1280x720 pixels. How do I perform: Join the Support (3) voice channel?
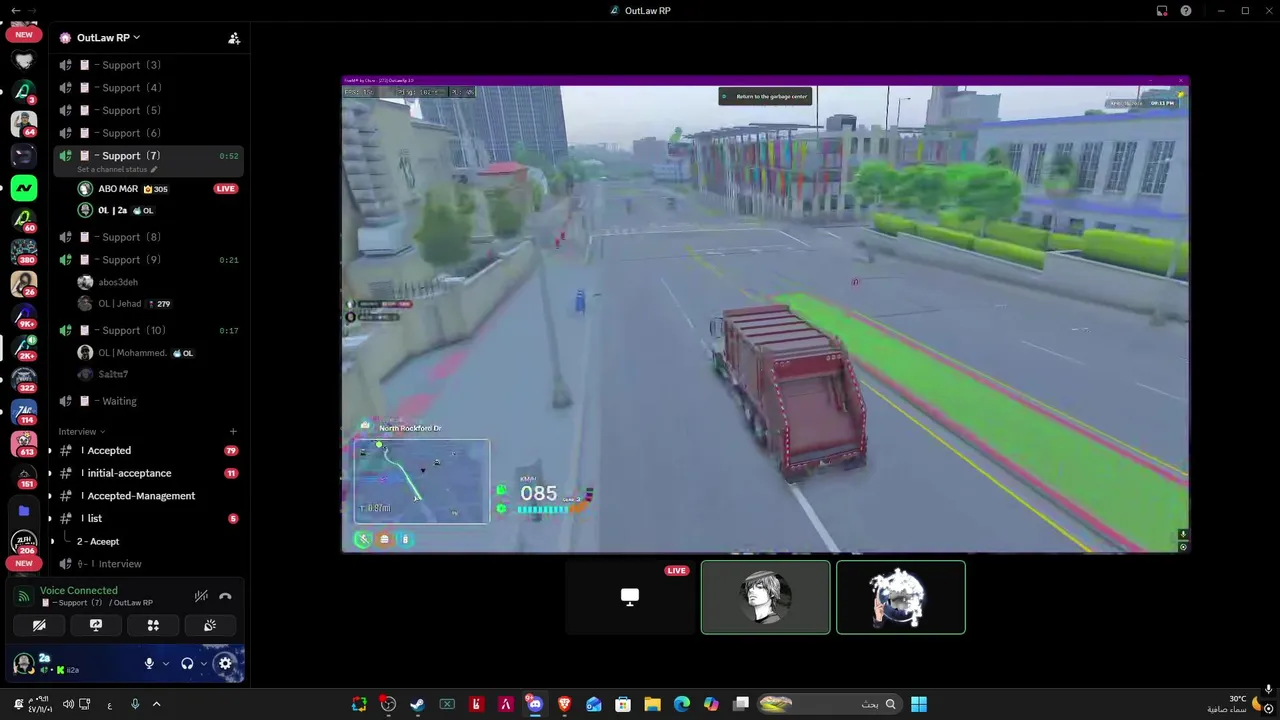pyautogui.click(x=148, y=65)
